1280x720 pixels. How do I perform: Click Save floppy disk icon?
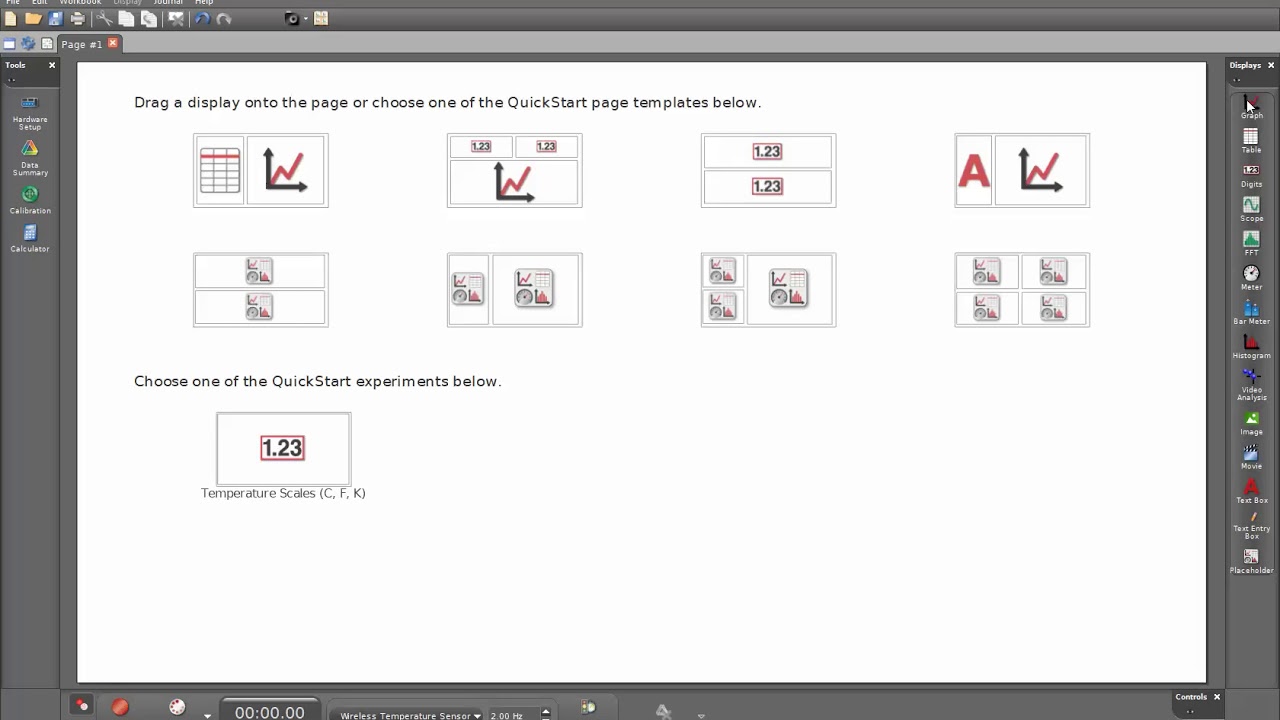click(x=54, y=18)
